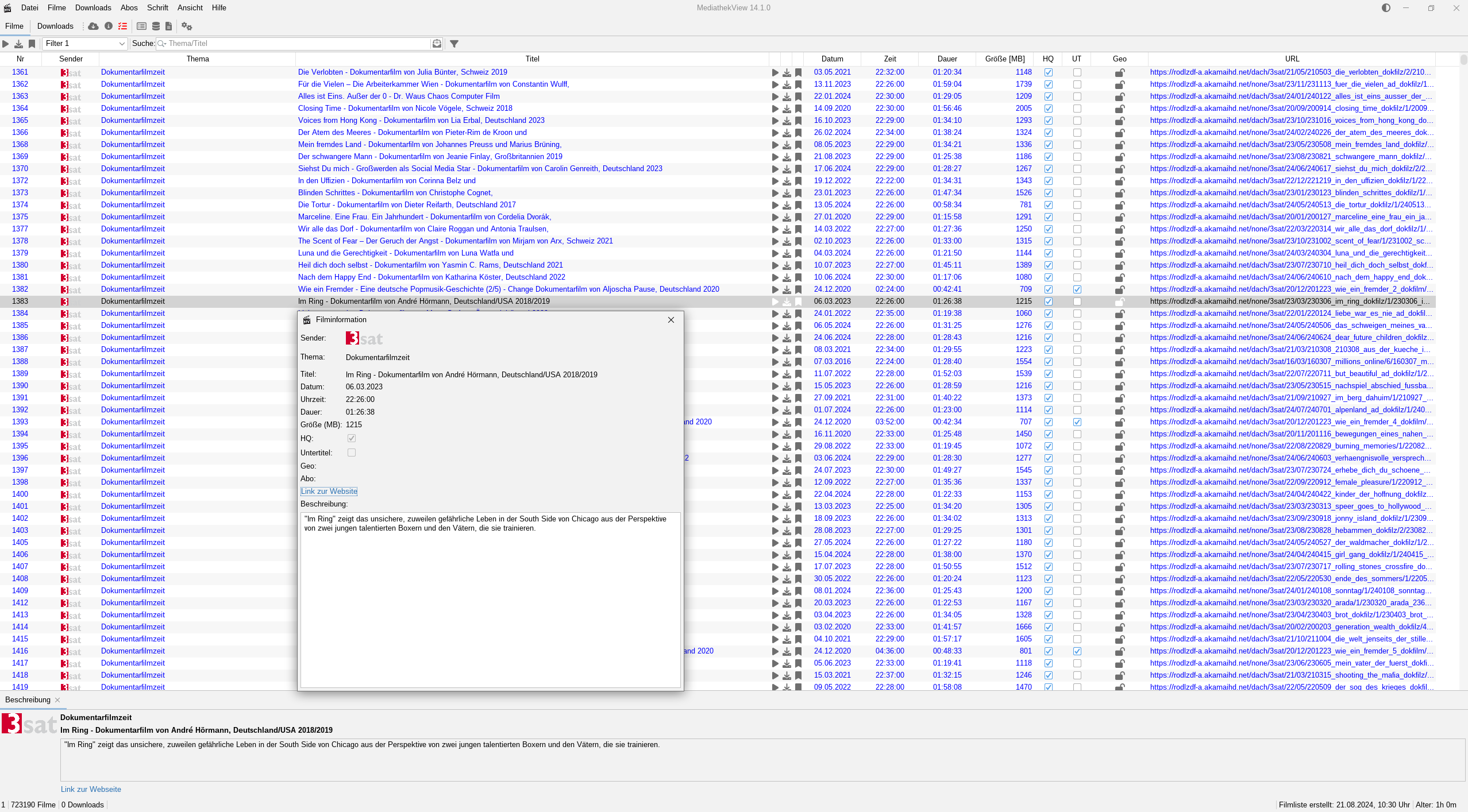1468x812 pixels.
Task: Play film row 1361 Die Verlobten
Action: pyautogui.click(x=775, y=72)
